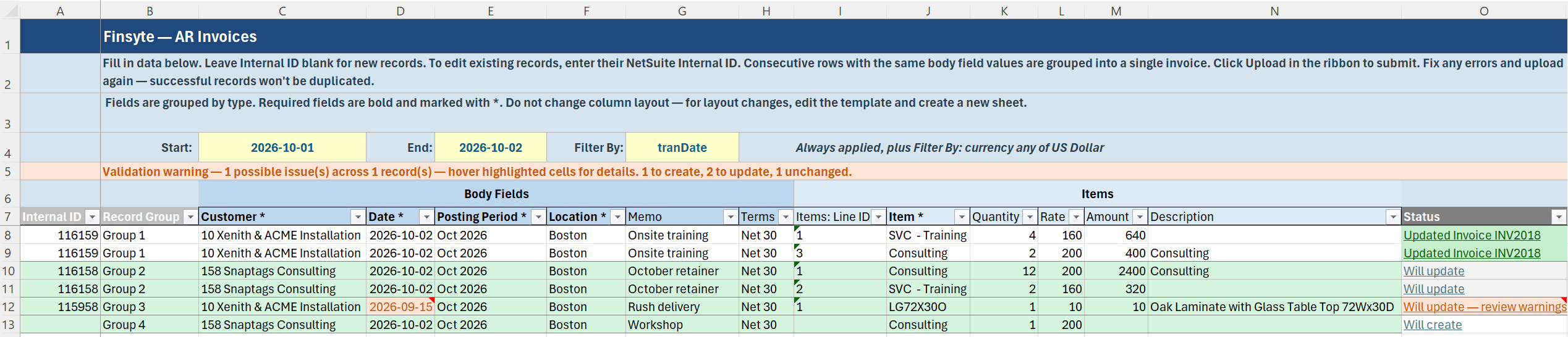Viewport: 1568px width, 337px height.
Task: Select the Amount cell 2400
Action: pos(1116,271)
